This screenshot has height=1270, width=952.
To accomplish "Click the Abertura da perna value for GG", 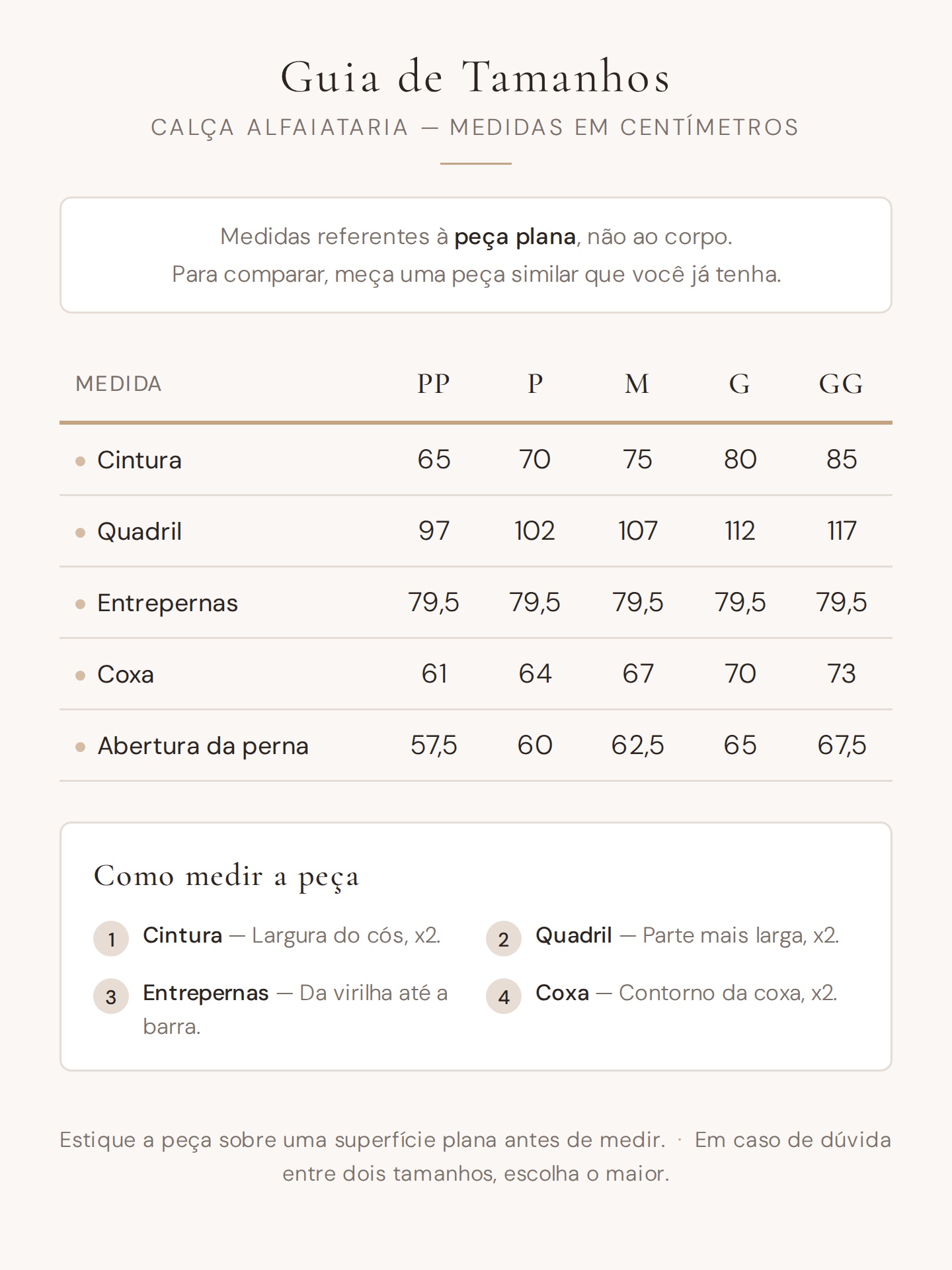I will (842, 745).
